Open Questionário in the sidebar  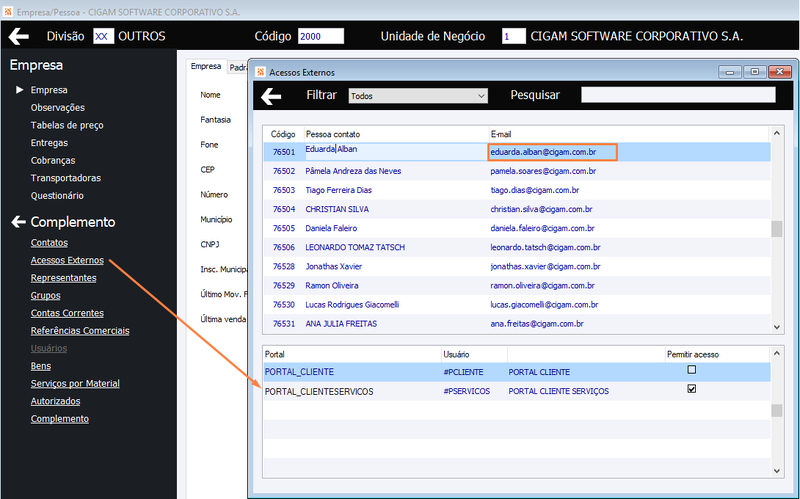pos(57,196)
